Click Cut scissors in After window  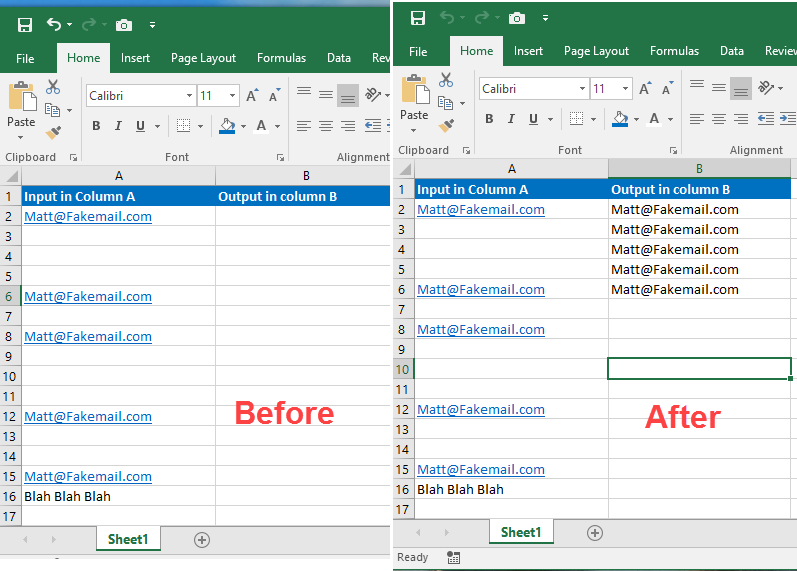click(x=446, y=79)
